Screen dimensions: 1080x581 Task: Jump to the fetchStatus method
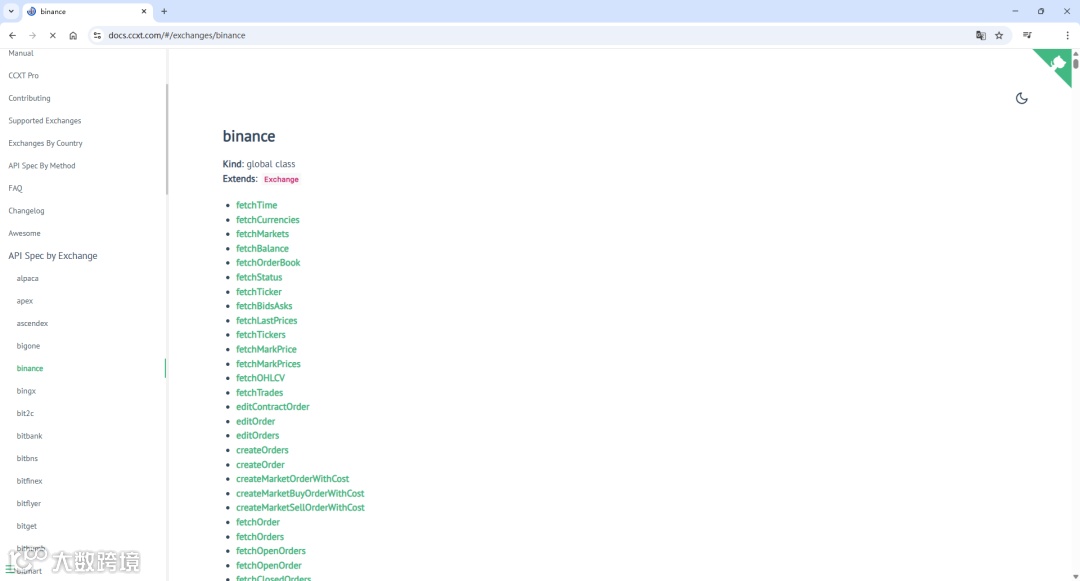pos(259,277)
